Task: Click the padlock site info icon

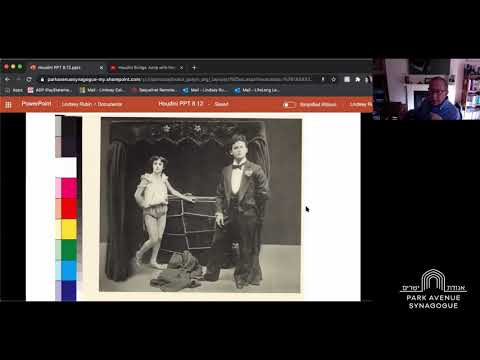Action: [42, 79]
